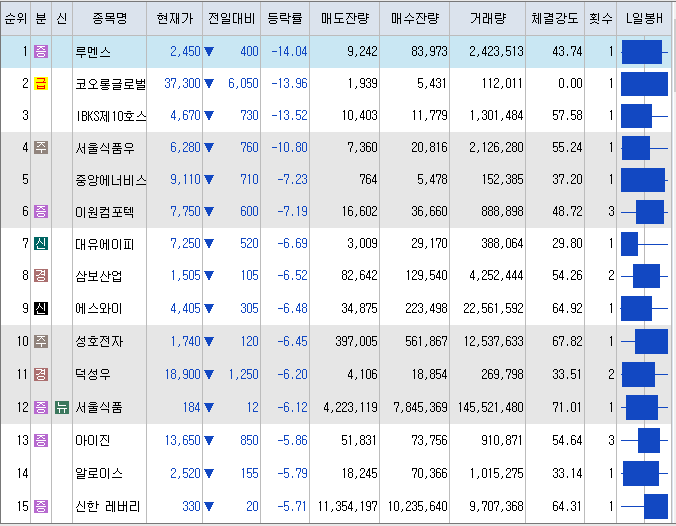The width and height of the screenshot is (676, 526).
Task: Click the candle chart for 코오롱글로벌
Action: (x=644, y=83)
